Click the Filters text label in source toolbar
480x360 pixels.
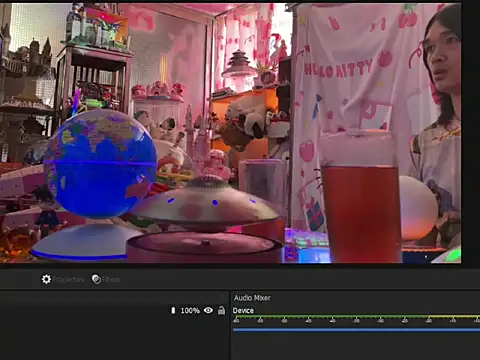click(x=111, y=280)
